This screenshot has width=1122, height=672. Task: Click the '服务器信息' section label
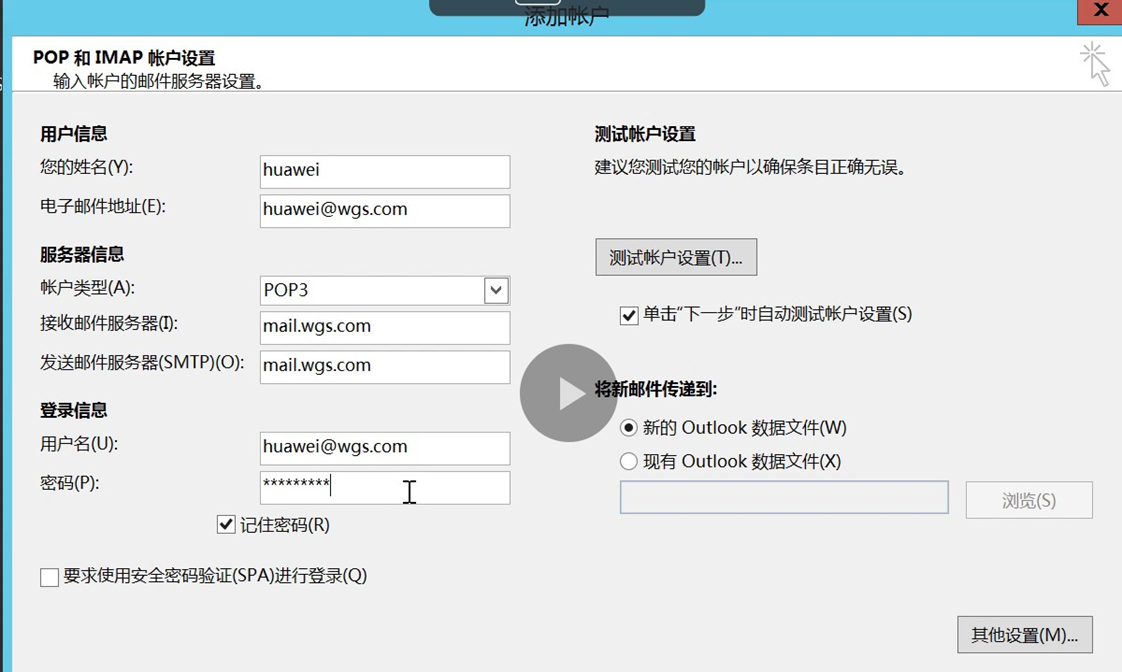point(82,254)
